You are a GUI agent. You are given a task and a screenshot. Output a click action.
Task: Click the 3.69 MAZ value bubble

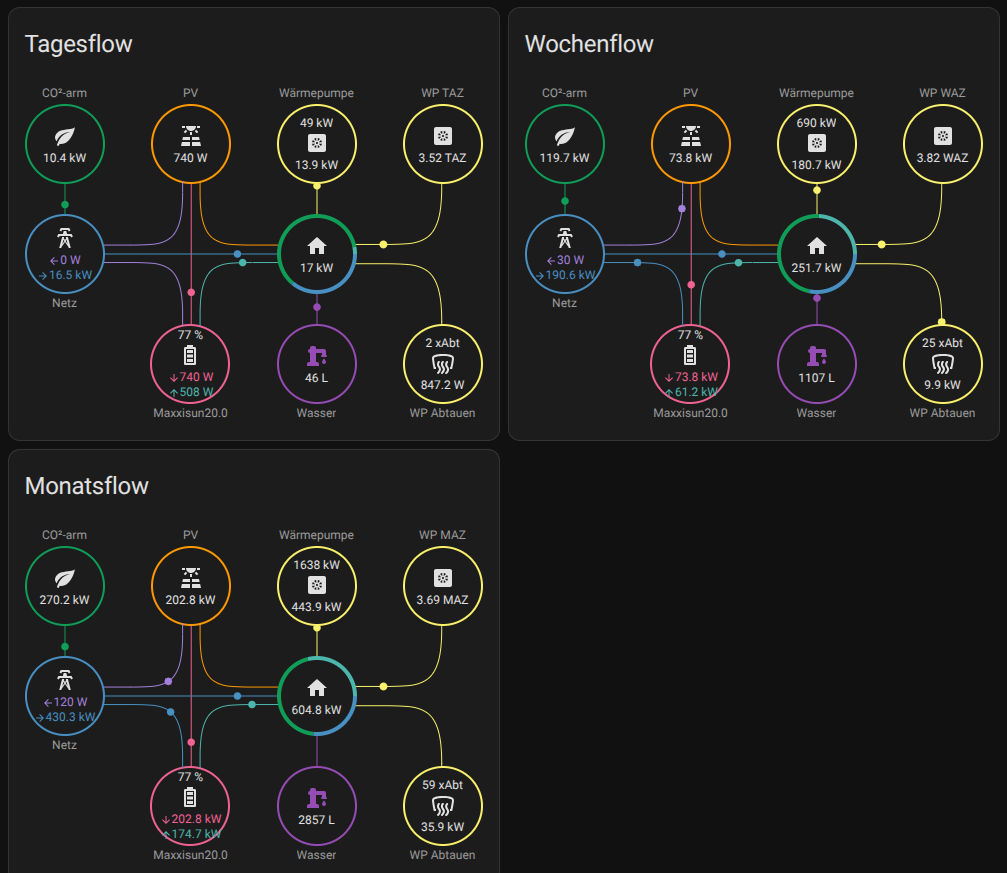(442, 600)
